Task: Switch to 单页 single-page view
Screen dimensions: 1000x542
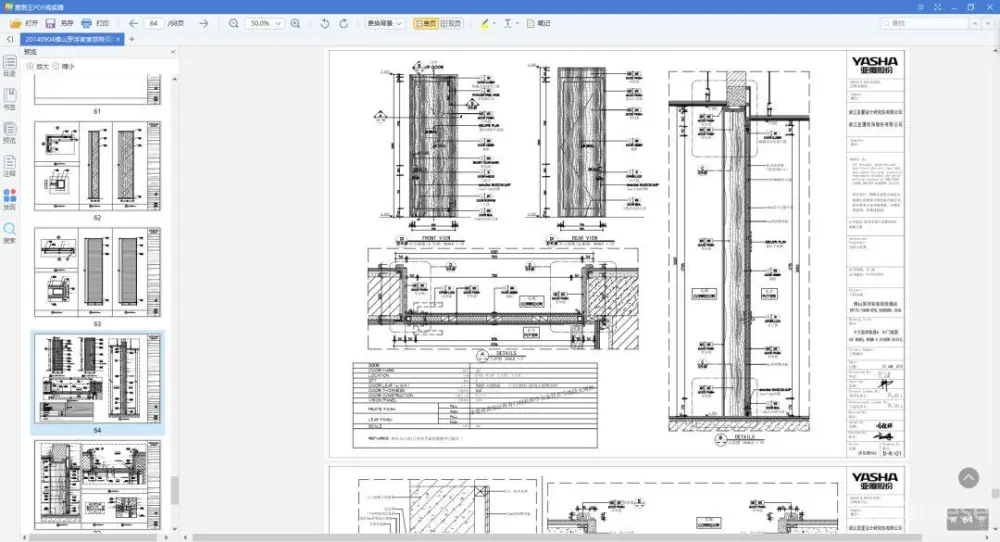Action: pyautogui.click(x=425, y=22)
